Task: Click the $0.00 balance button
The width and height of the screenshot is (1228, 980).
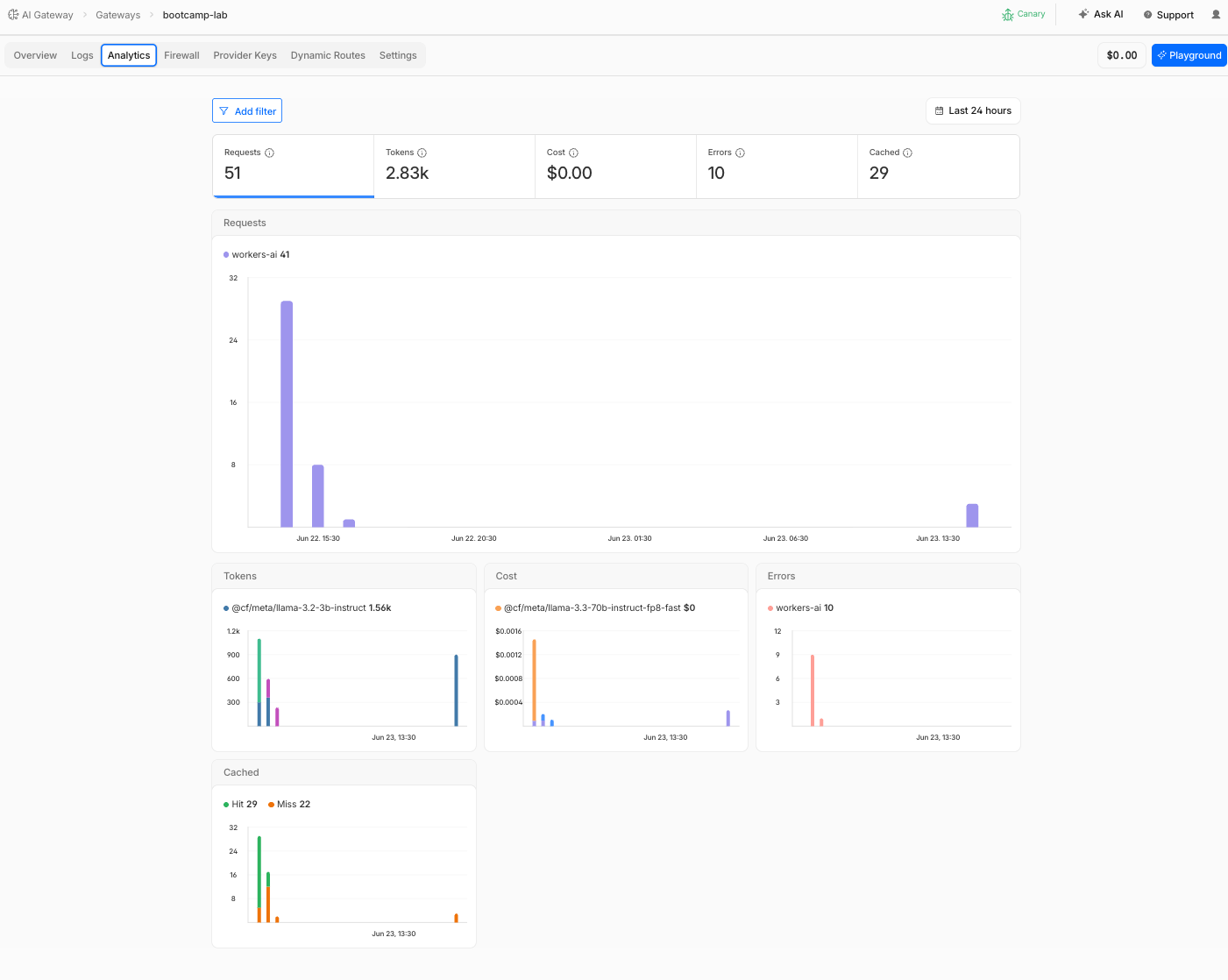Action: pos(1122,55)
